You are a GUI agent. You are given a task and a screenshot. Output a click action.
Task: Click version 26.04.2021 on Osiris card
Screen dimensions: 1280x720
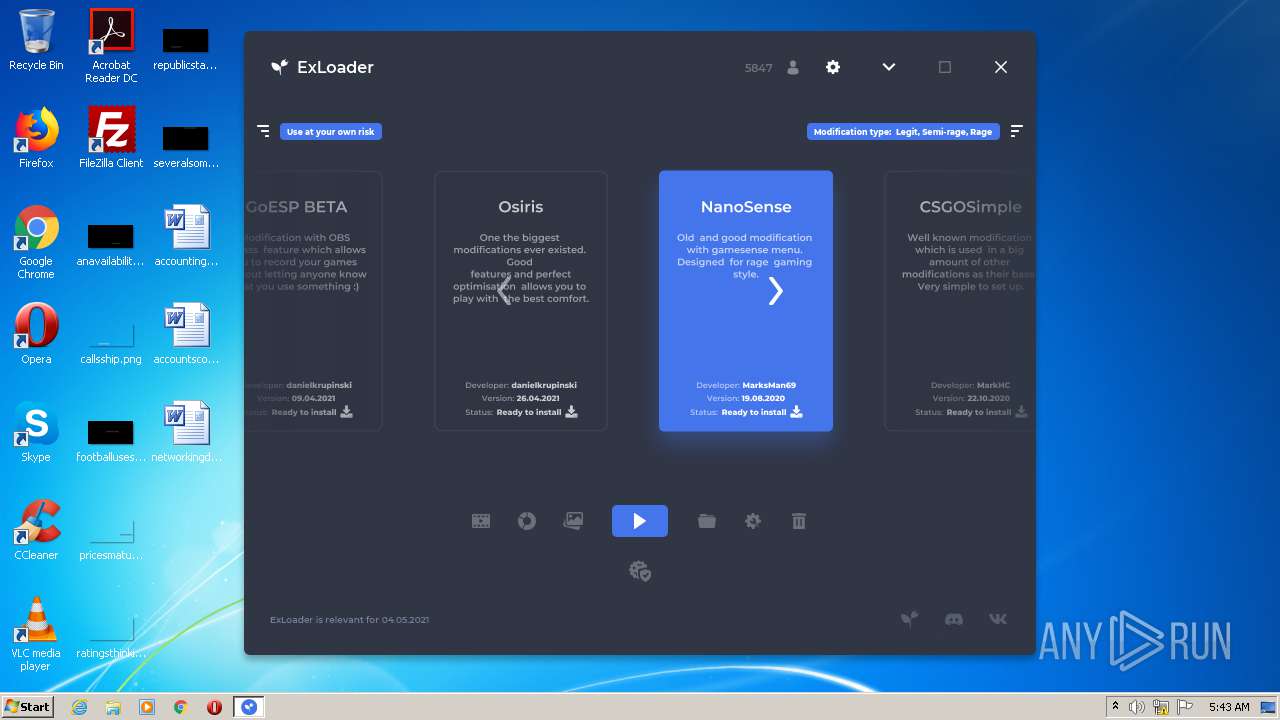click(538, 398)
